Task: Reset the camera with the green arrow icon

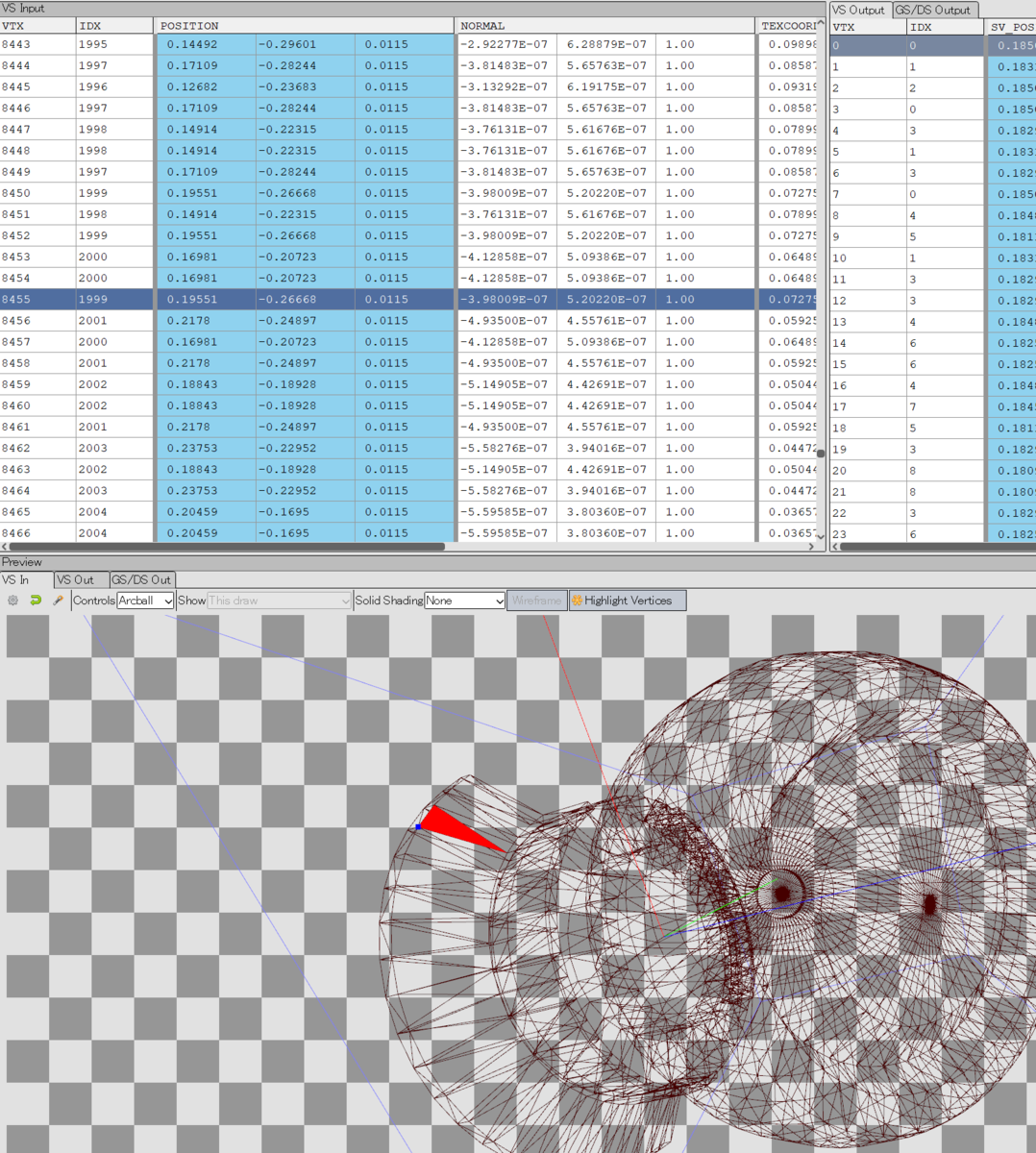Action: 37,600
